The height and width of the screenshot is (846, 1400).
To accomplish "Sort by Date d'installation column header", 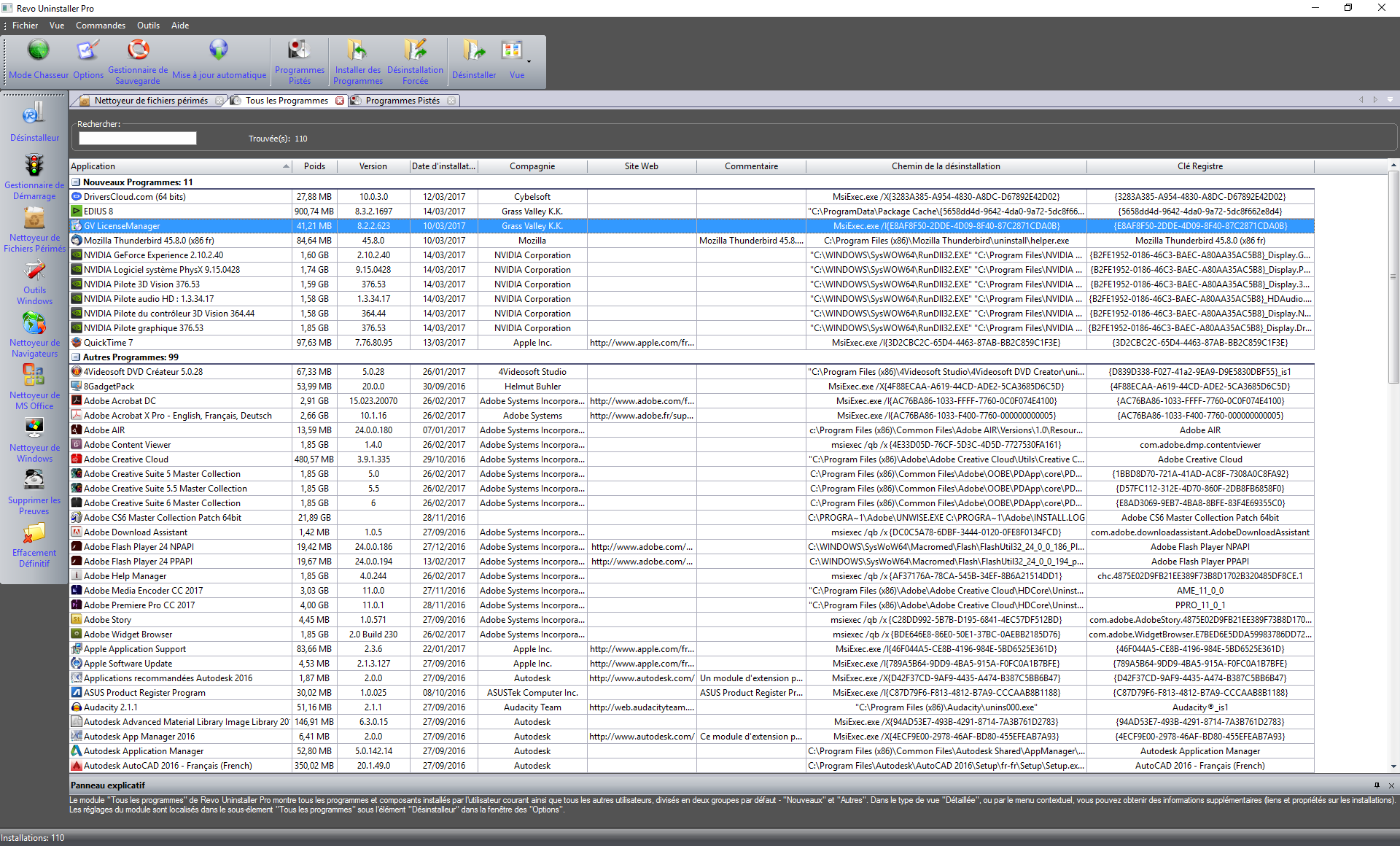I will pos(443,166).
